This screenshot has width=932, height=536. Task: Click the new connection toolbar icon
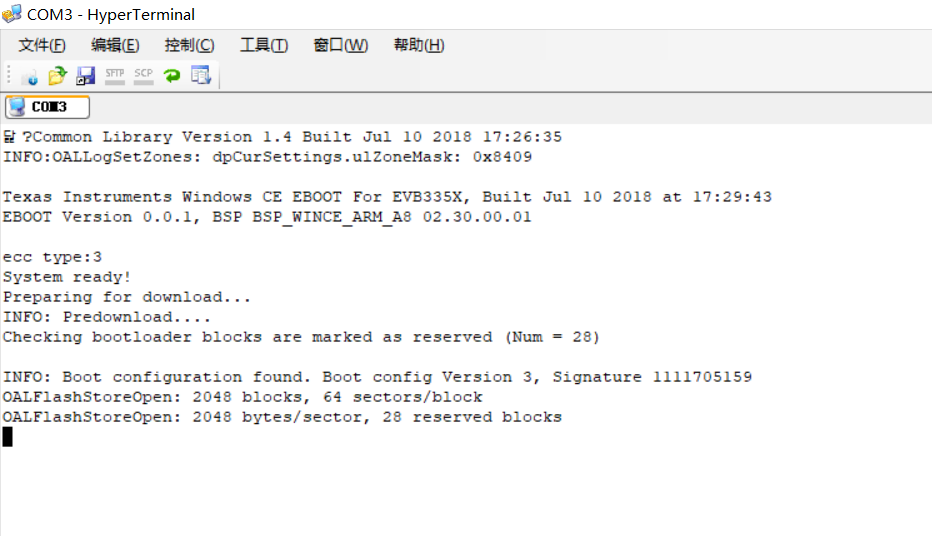coord(29,76)
